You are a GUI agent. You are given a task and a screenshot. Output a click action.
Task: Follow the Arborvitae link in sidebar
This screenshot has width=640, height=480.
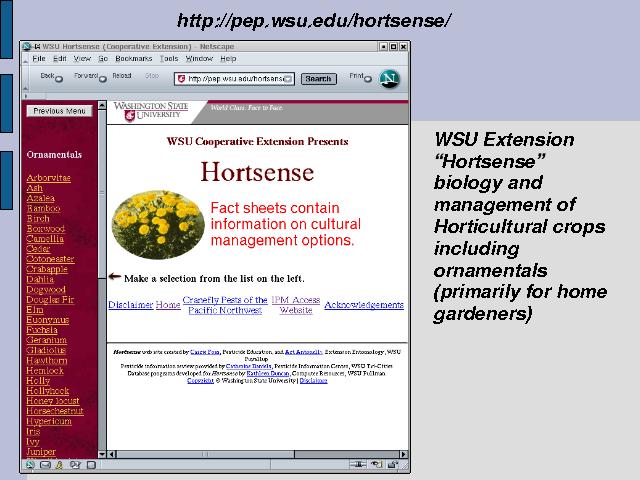point(48,177)
